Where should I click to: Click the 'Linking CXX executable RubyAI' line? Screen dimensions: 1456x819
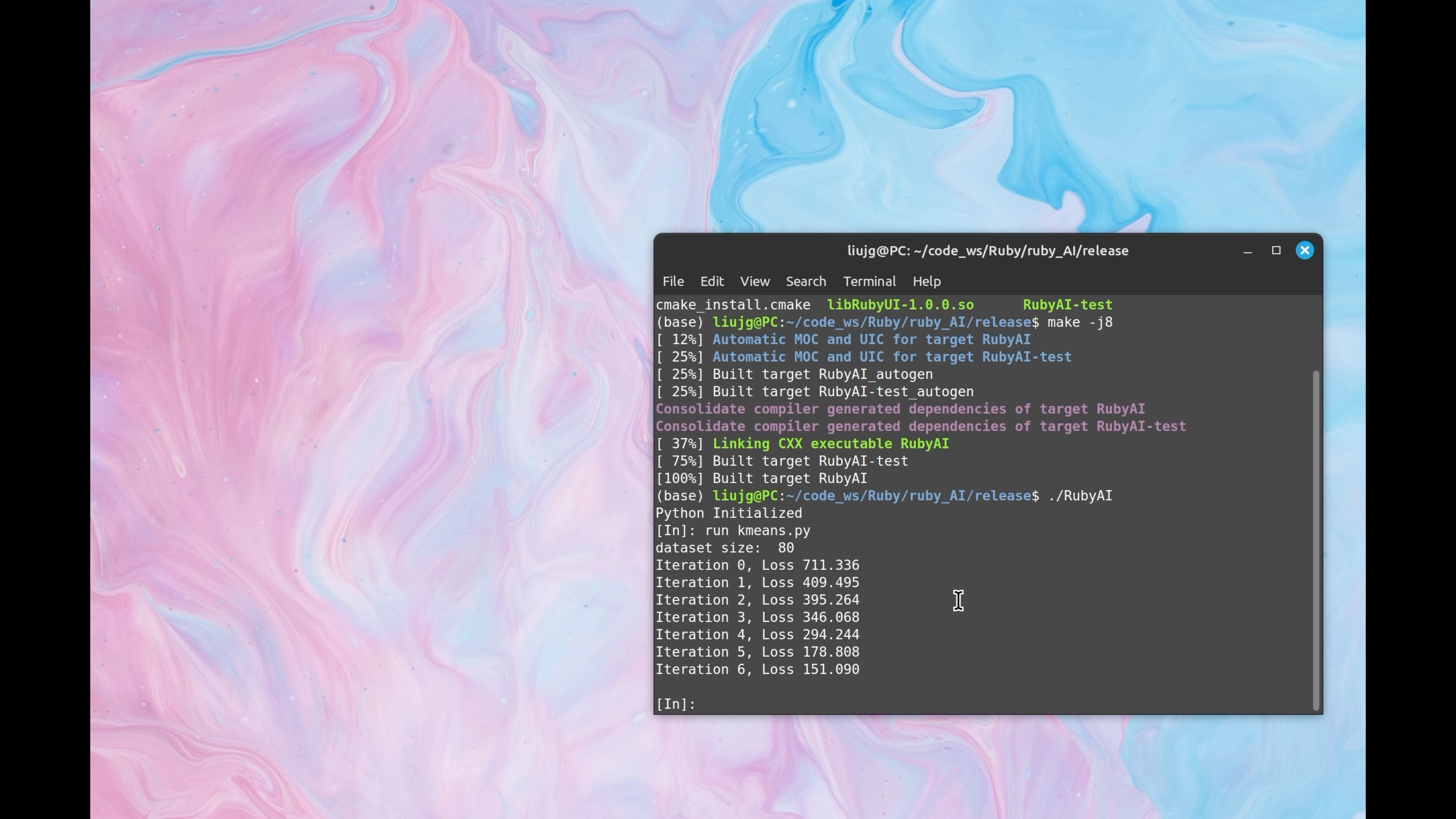click(830, 444)
